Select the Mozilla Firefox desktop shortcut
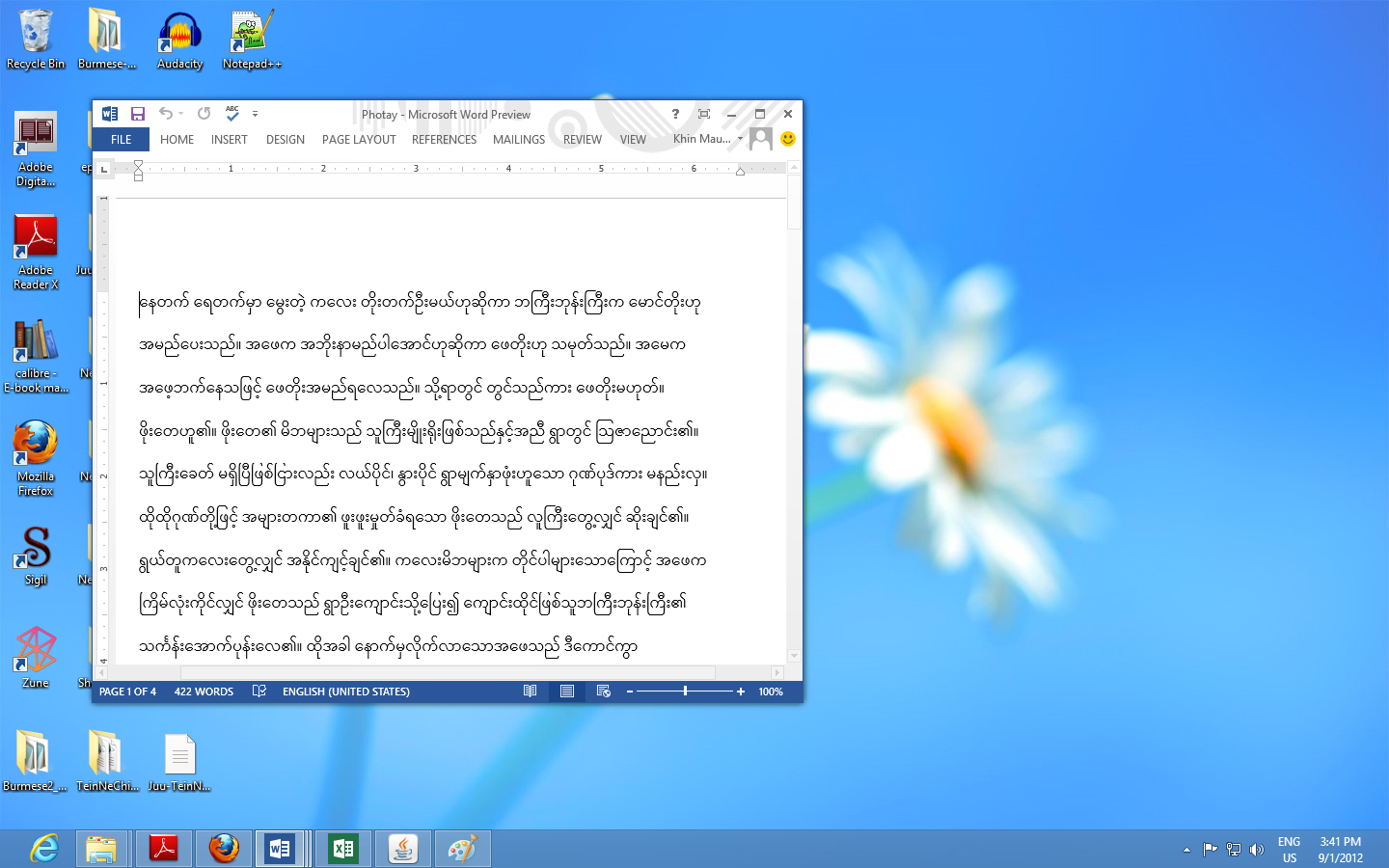The height and width of the screenshot is (868, 1389). pyautogui.click(x=36, y=458)
